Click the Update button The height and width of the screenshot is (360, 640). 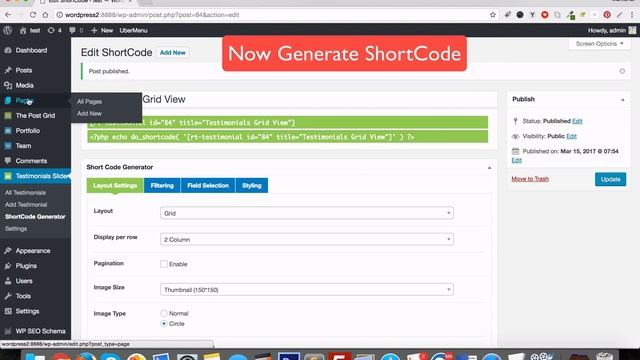tap(610, 179)
